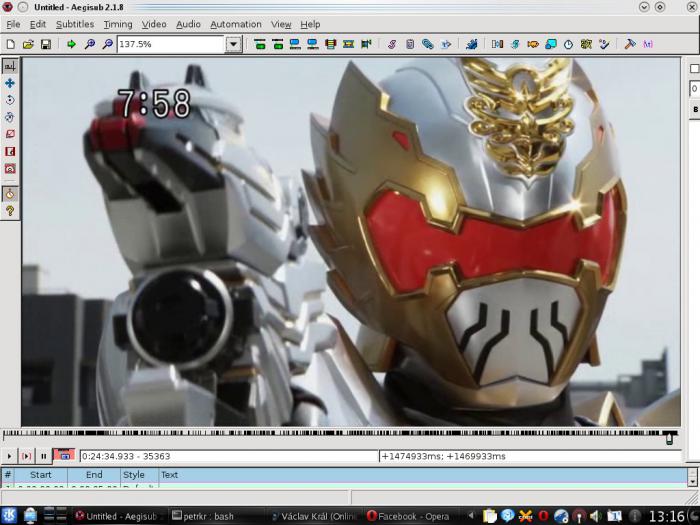Snap subtitle end to video frame
Image resolution: width=700 pixels, height=525 pixels.
[x=312, y=44]
